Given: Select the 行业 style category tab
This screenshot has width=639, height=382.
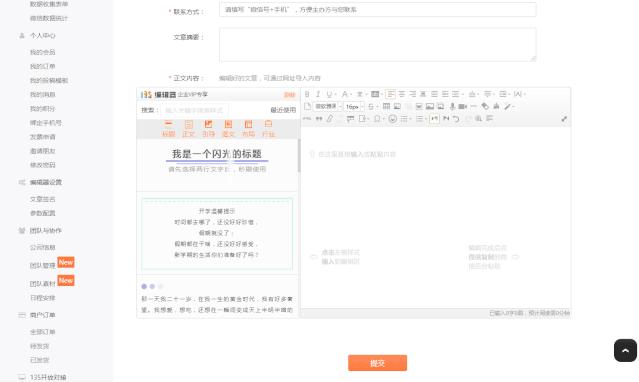Looking at the screenshot, I should (268, 129).
